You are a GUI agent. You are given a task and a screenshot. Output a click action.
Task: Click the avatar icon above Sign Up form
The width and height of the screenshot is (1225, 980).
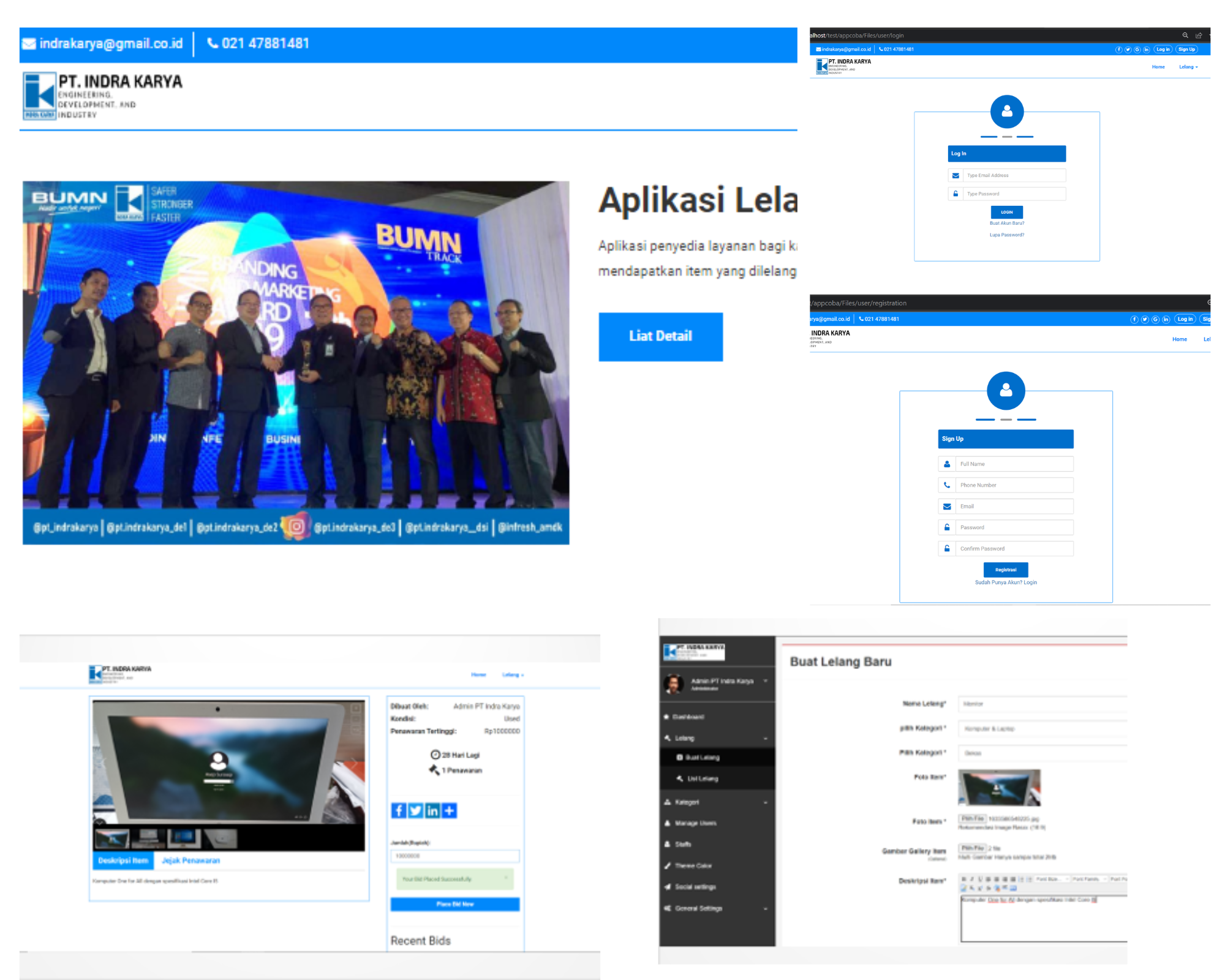[1006, 390]
